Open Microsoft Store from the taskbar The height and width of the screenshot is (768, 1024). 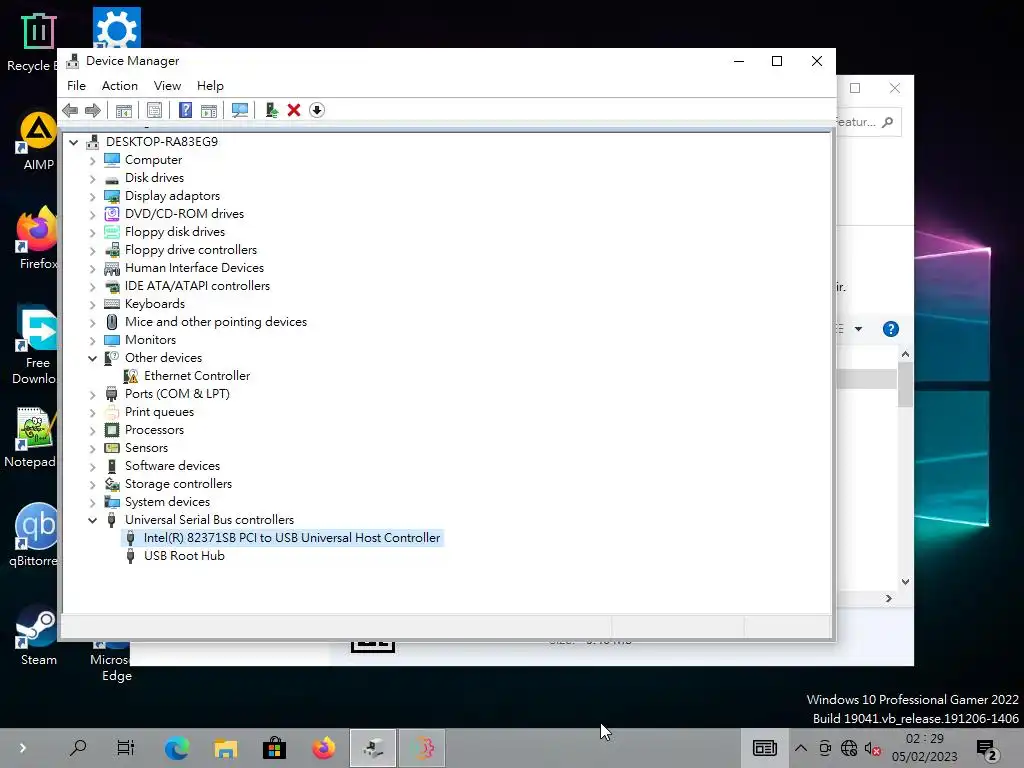[274, 748]
